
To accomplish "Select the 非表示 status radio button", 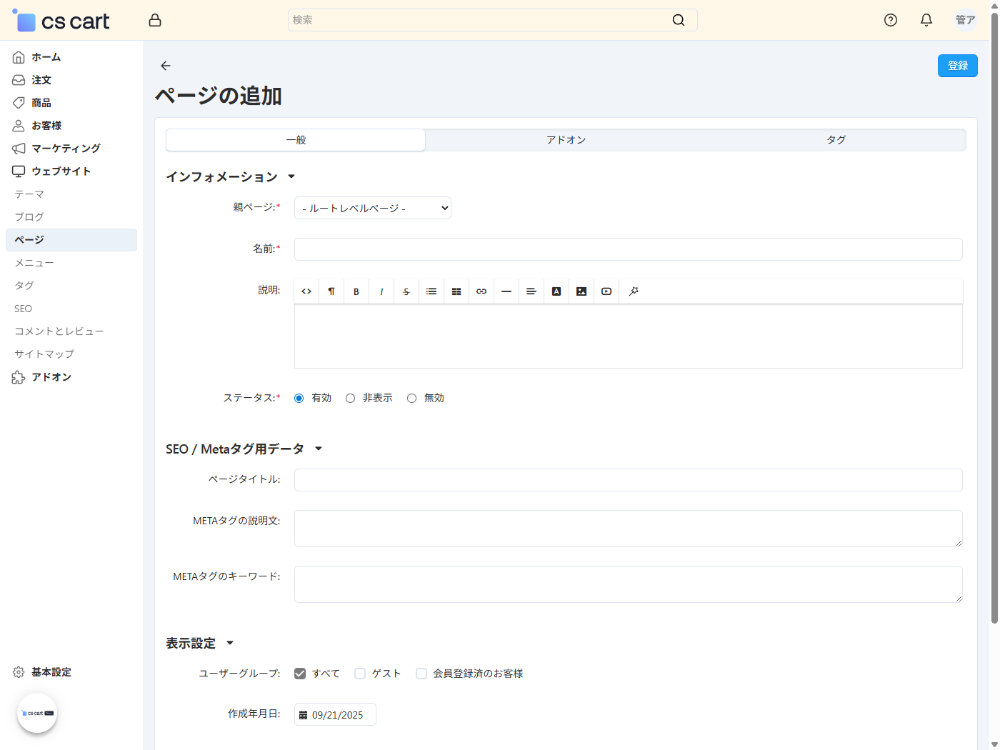I will (x=351, y=398).
